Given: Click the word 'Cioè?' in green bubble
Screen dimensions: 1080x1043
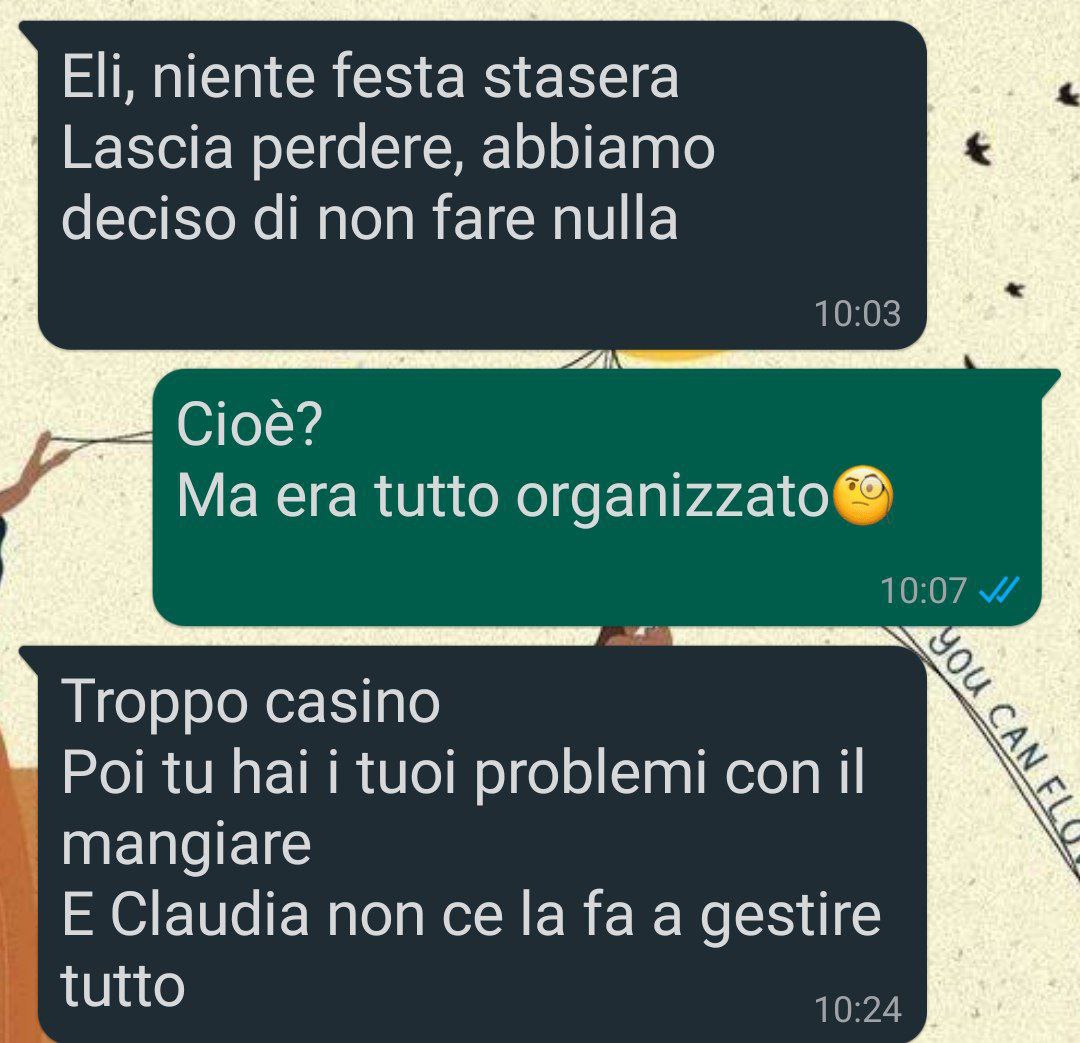Looking at the screenshot, I should (x=249, y=424).
